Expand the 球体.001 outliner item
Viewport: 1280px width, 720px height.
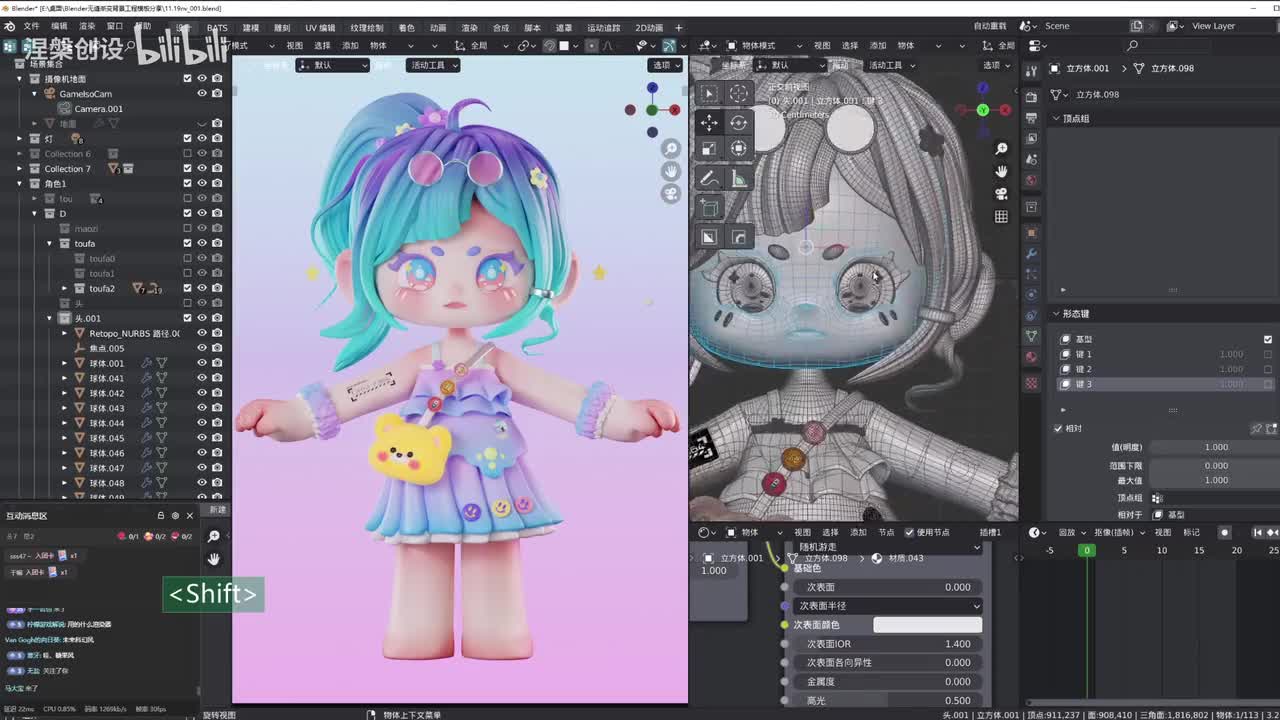coord(65,363)
